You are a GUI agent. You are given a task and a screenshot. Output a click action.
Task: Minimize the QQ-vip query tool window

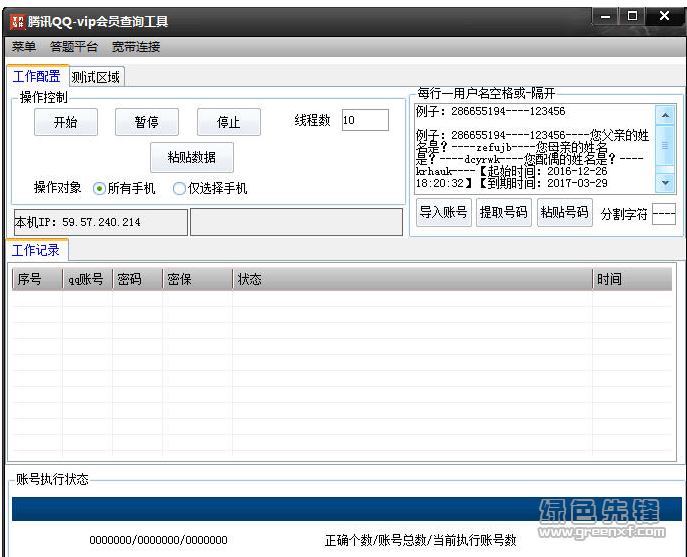606,17
